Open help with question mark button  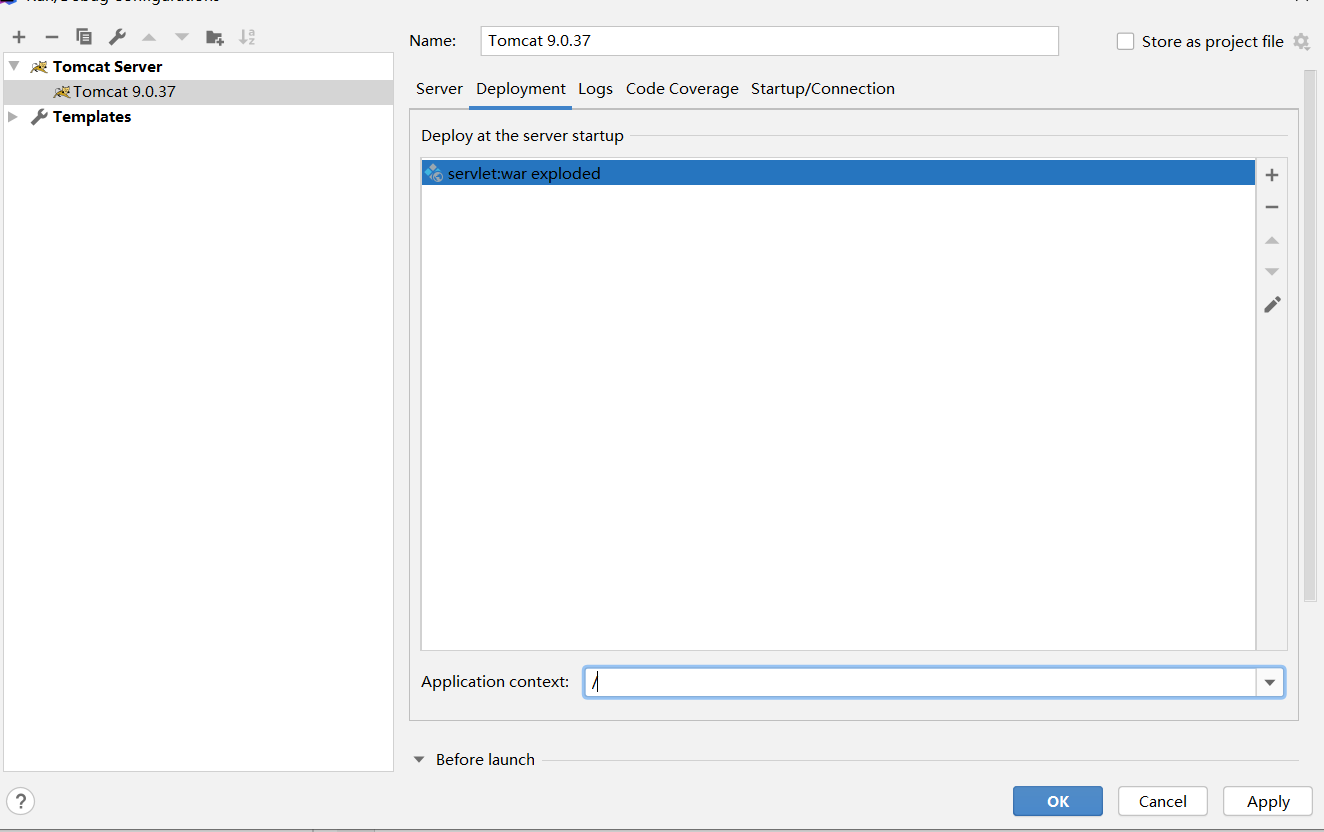pos(20,801)
